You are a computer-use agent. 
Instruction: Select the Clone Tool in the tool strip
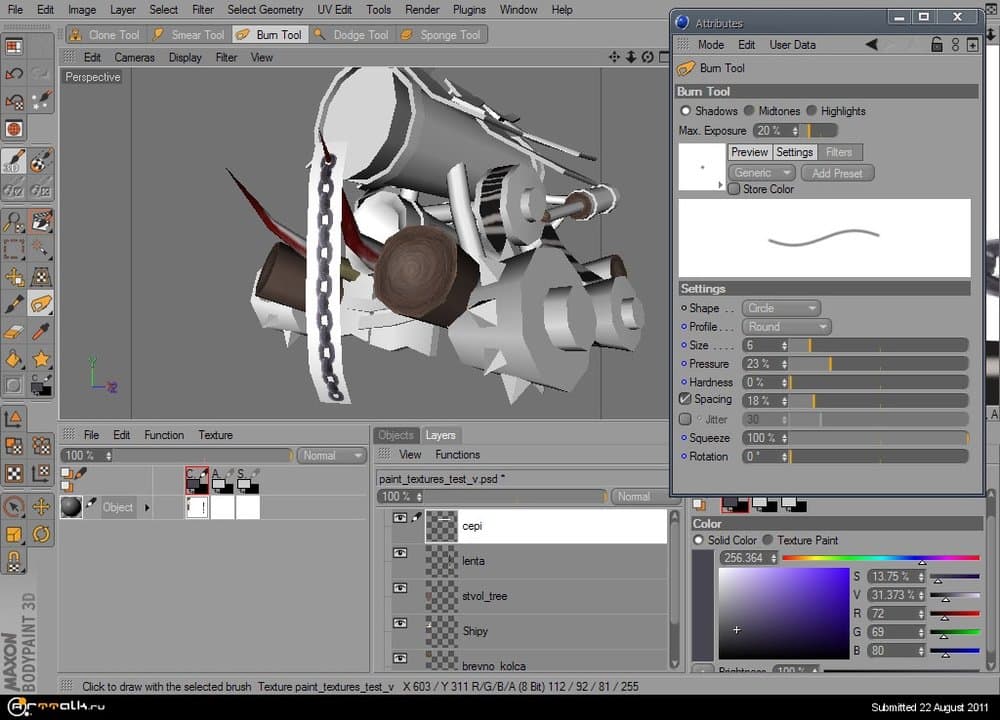pyautogui.click(x=104, y=34)
